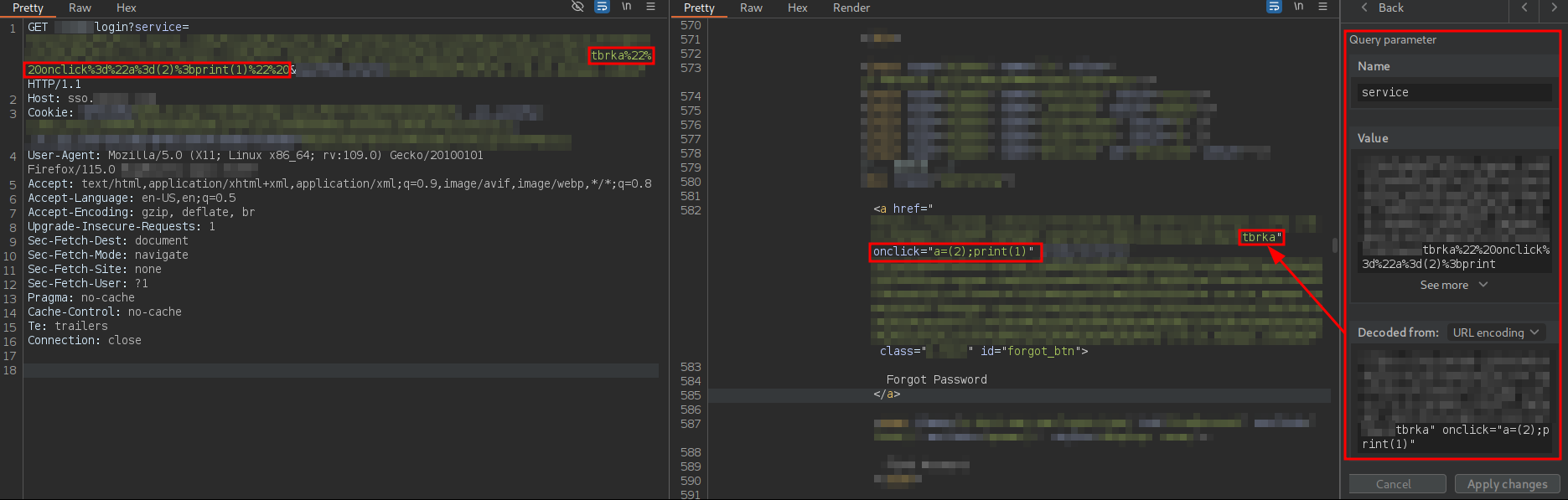Open the URL encoding dropdown
The width and height of the screenshot is (1568, 500).
point(1496,332)
